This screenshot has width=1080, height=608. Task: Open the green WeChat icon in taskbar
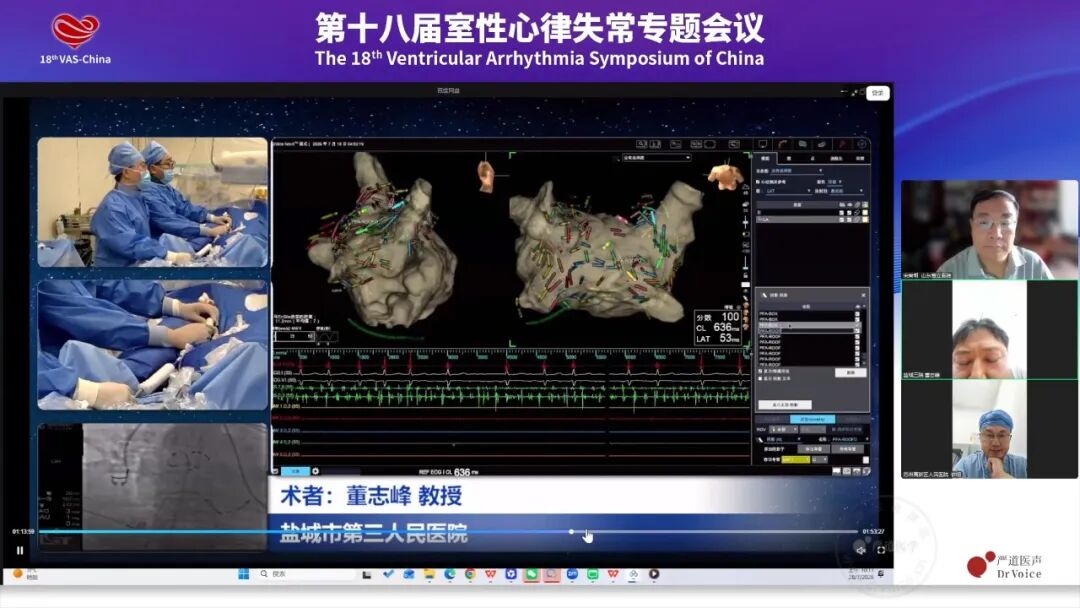click(x=531, y=574)
